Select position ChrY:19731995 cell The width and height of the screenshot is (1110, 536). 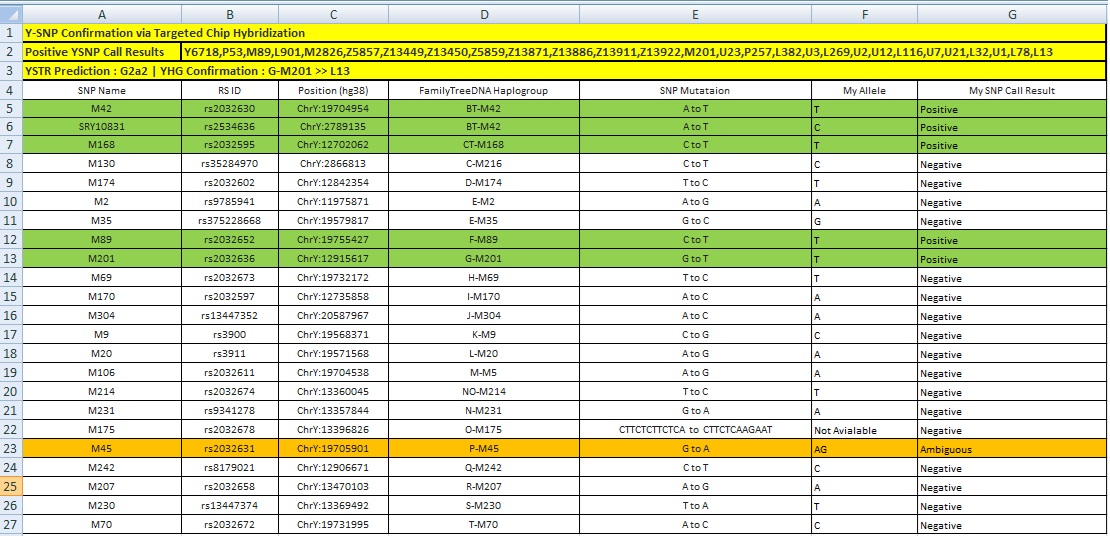pyautogui.click(x=333, y=525)
